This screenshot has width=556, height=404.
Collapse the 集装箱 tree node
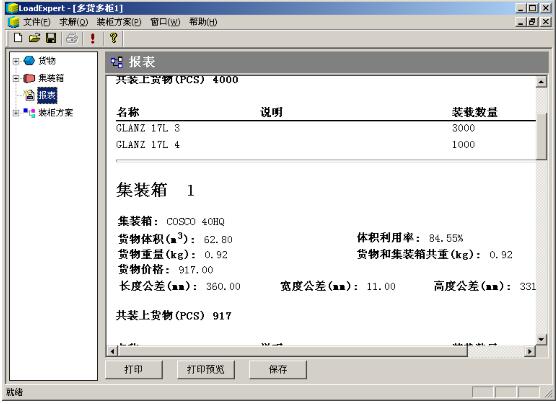(16, 78)
